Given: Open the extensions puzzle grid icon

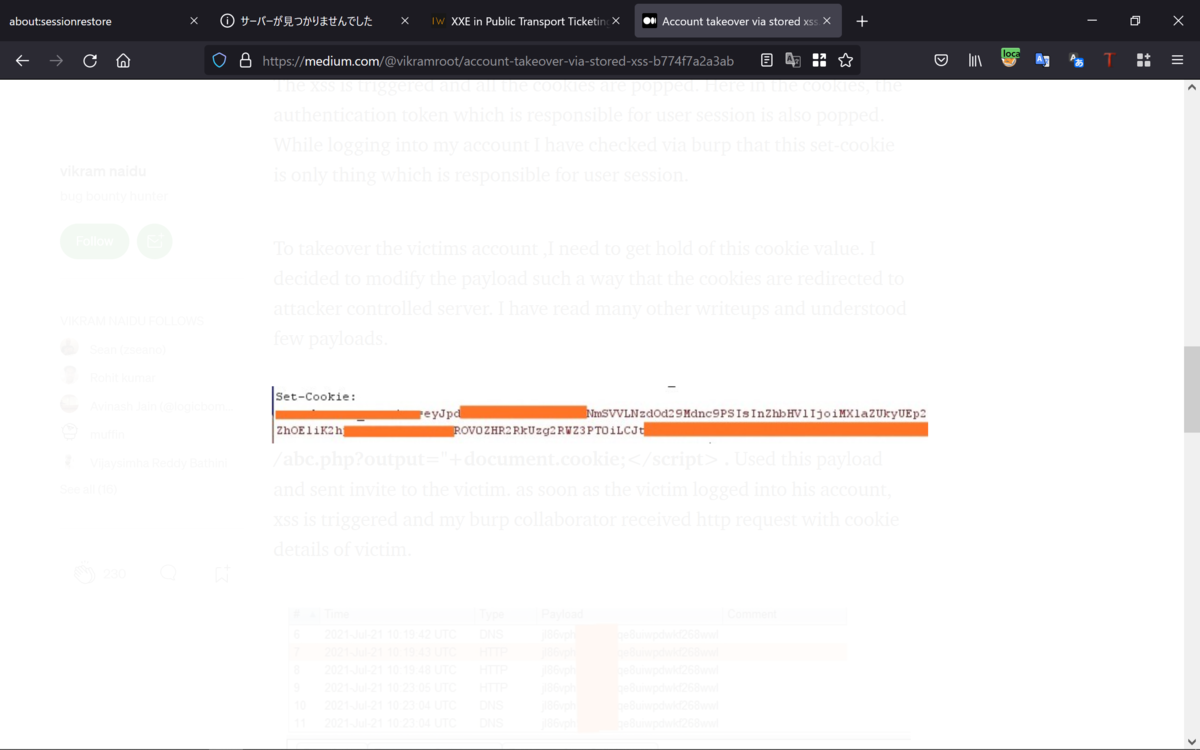Looking at the screenshot, I should [x=1143, y=60].
